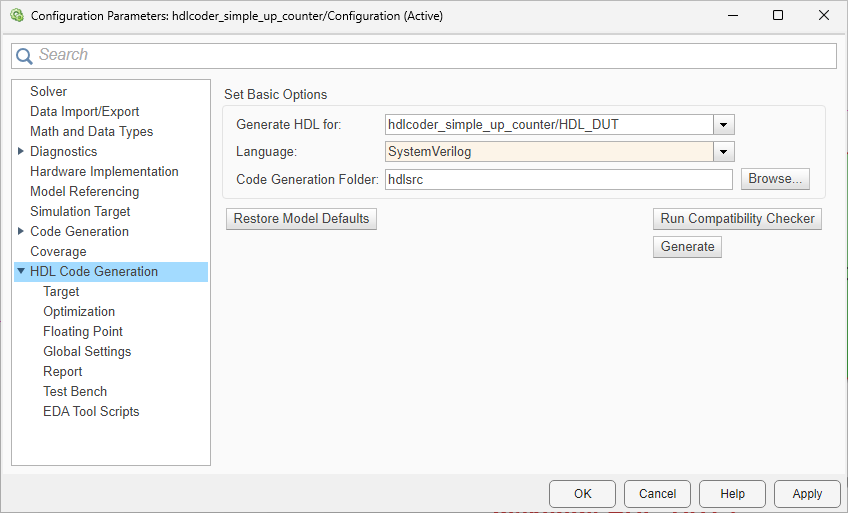This screenshot has height=513, width=848.
Task: Open the Language dropdown
Action: point(724,152)
